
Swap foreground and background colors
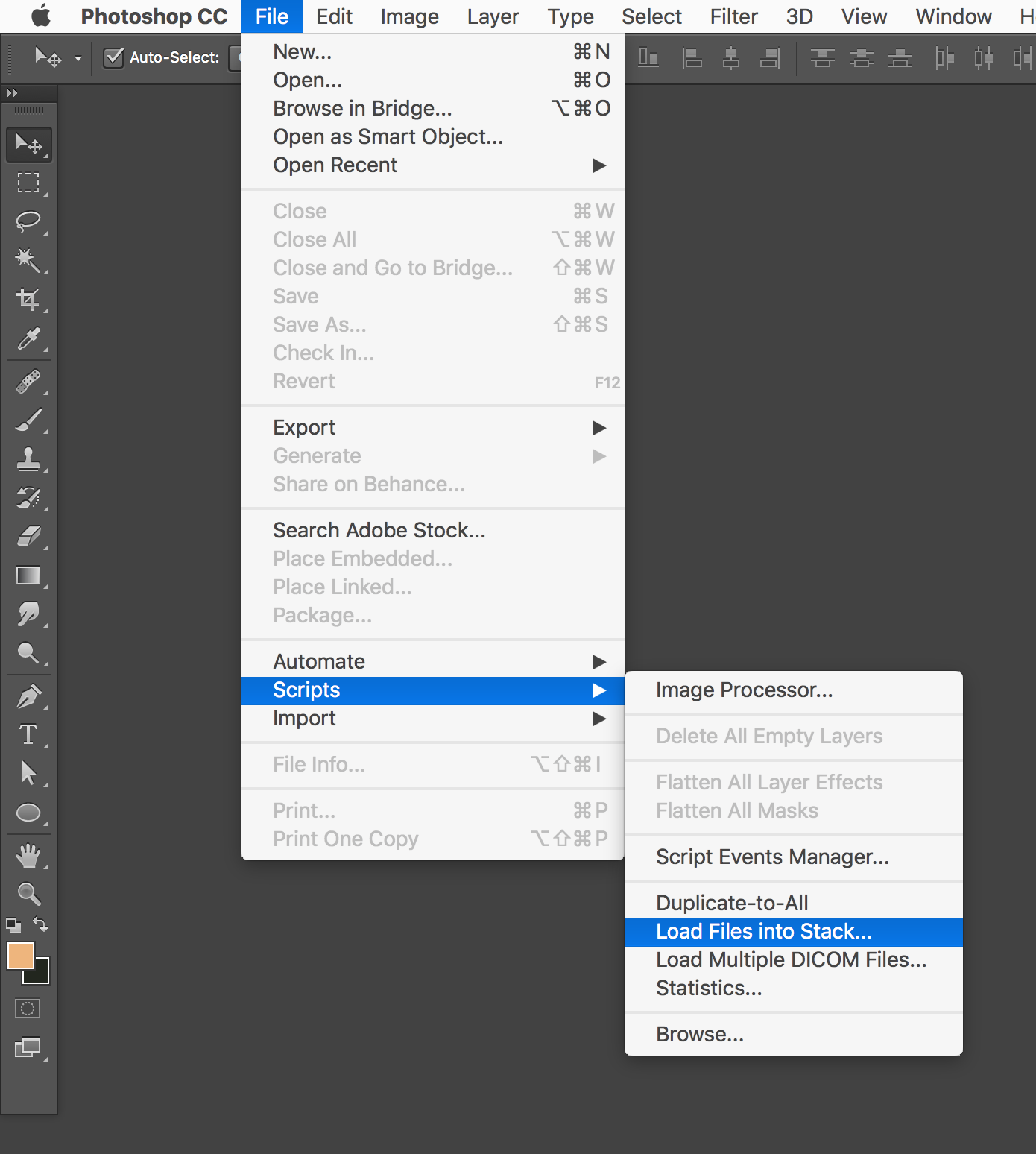[41, 924]
